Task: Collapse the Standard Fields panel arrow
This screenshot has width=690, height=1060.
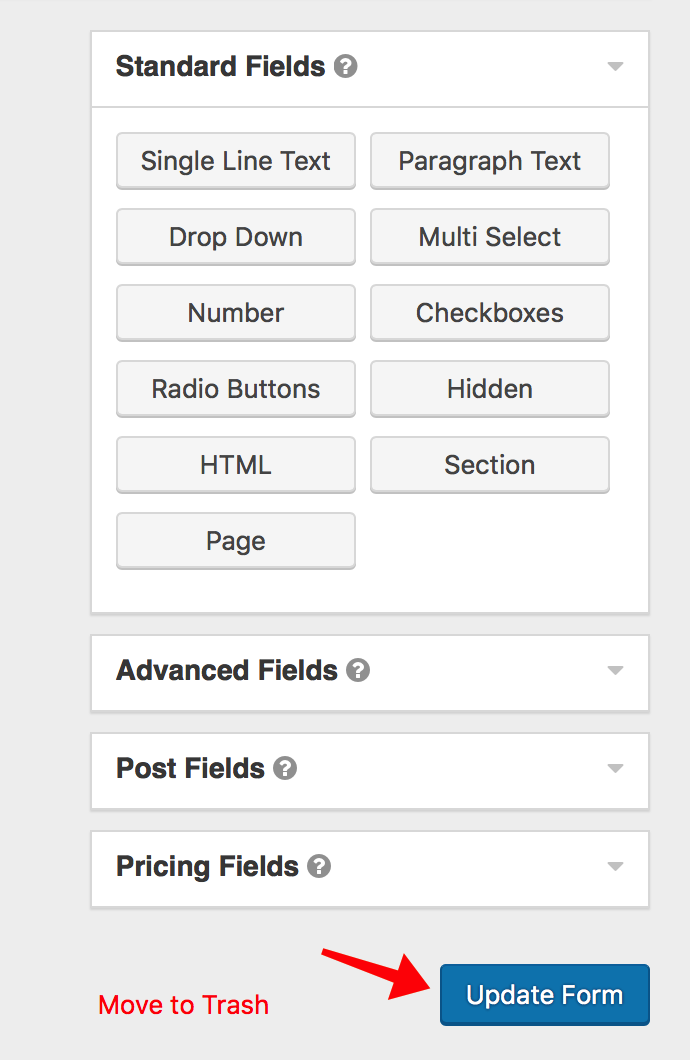Action: pyautogui.click(x=615, y=66)
